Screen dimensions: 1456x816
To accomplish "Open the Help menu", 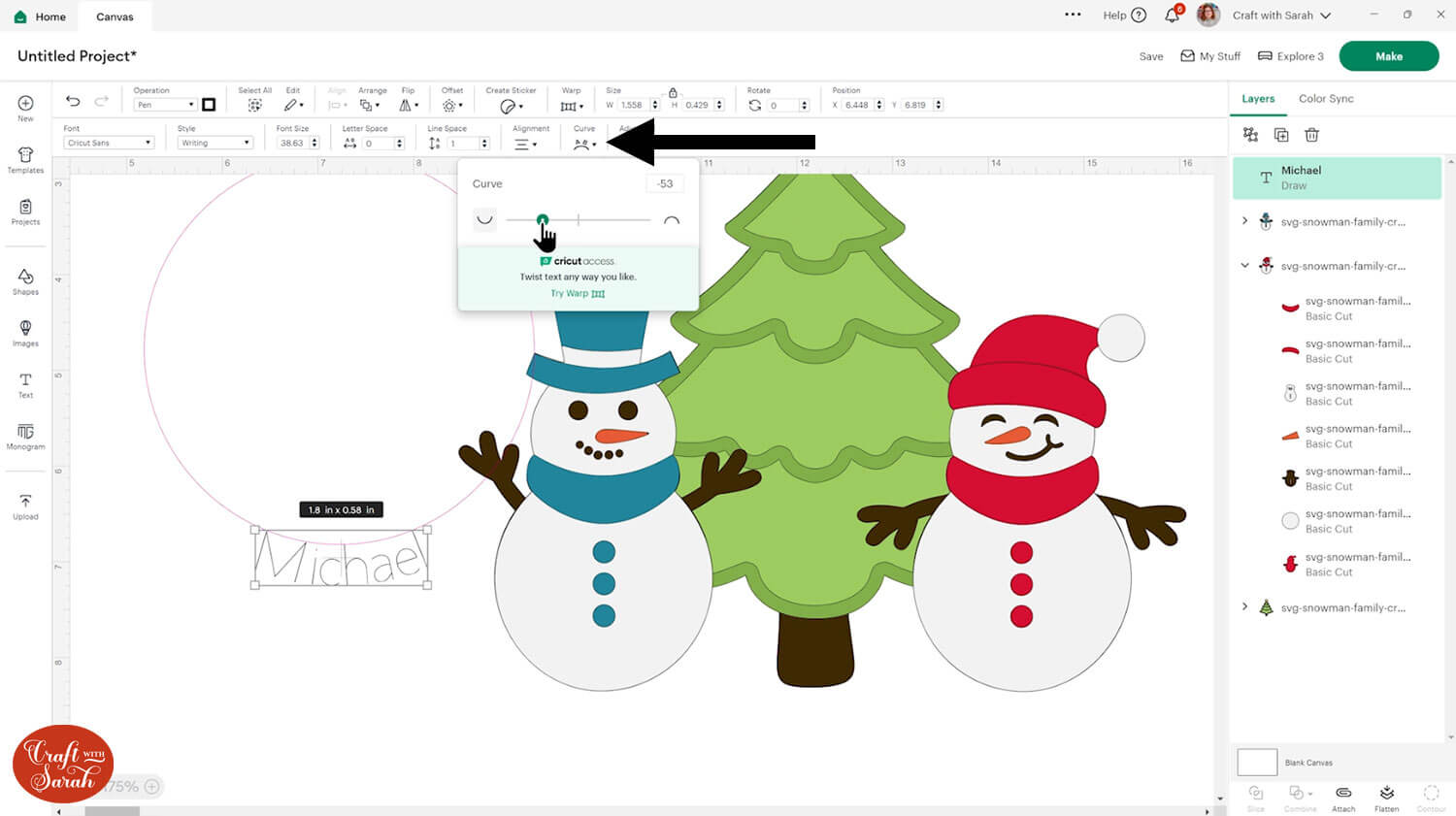I will (1124, 16).
